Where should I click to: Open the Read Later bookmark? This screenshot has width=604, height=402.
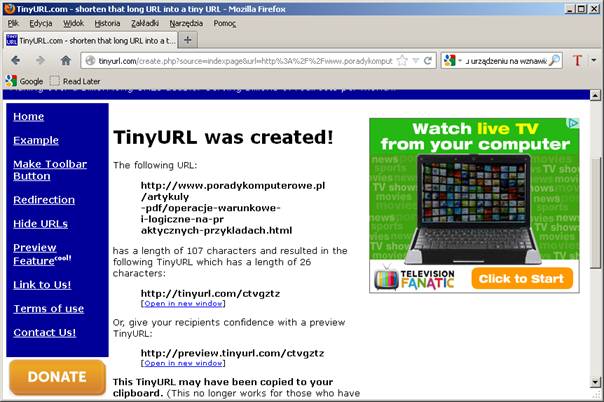(x=75, y=81)
